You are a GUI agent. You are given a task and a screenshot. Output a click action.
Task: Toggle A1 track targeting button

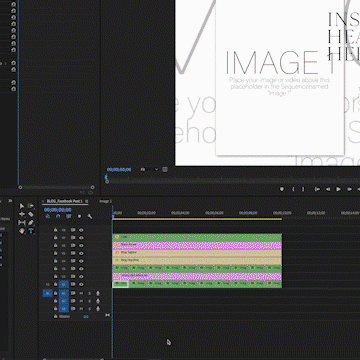pyautogui.click(x=64, y=293)
